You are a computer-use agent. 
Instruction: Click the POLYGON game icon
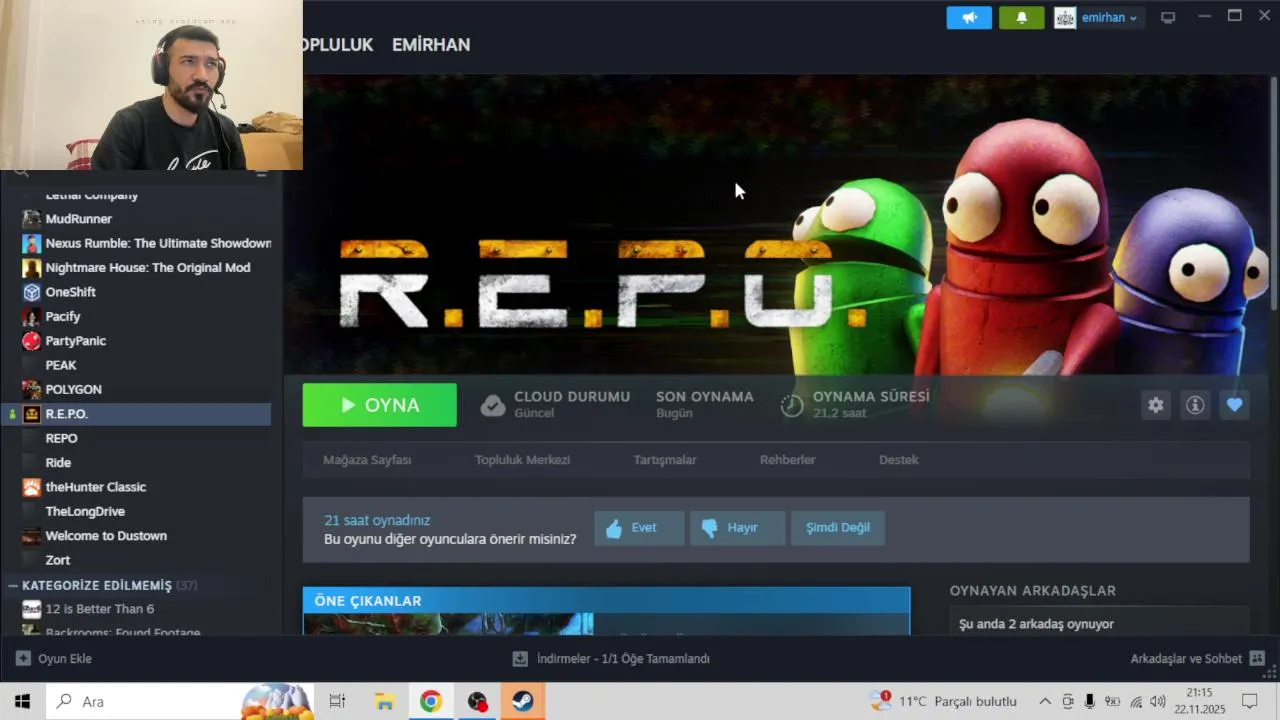tap(32, 389)
